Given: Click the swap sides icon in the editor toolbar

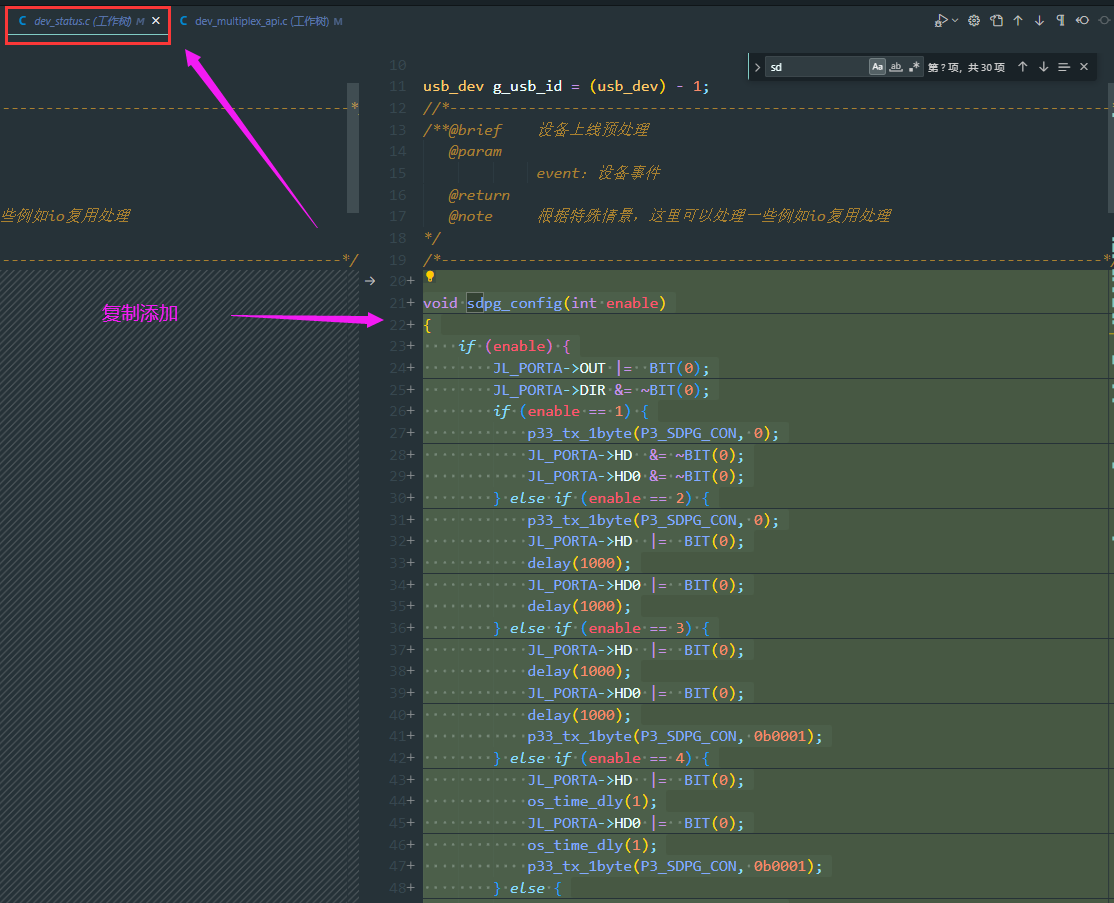Looking at the screenshot, I should click(1082, 21).
